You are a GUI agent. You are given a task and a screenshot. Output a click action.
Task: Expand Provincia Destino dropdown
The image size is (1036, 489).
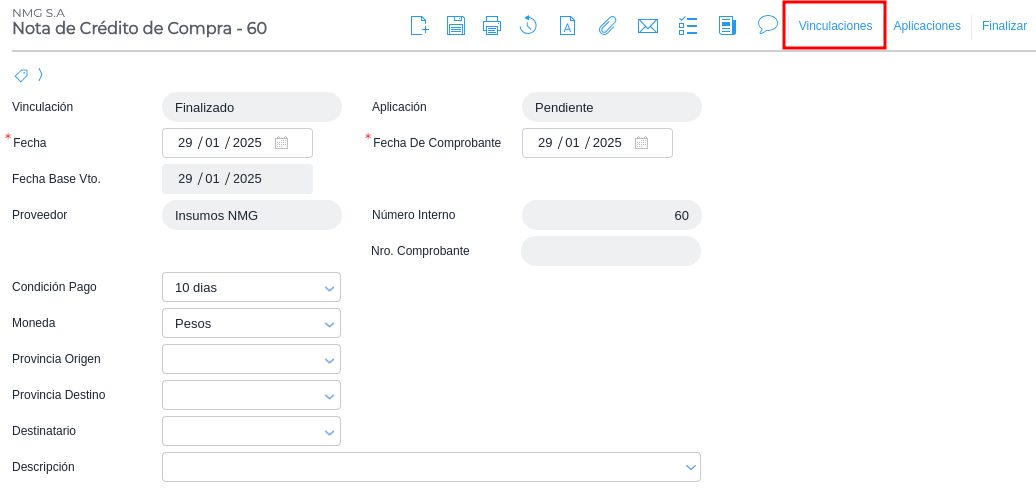coord(251,395)
